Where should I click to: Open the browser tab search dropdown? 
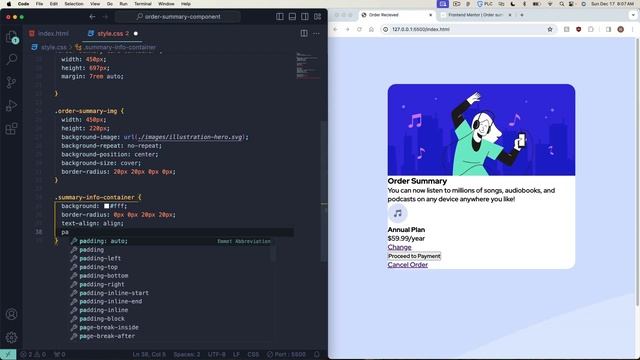tap(633, 15)
